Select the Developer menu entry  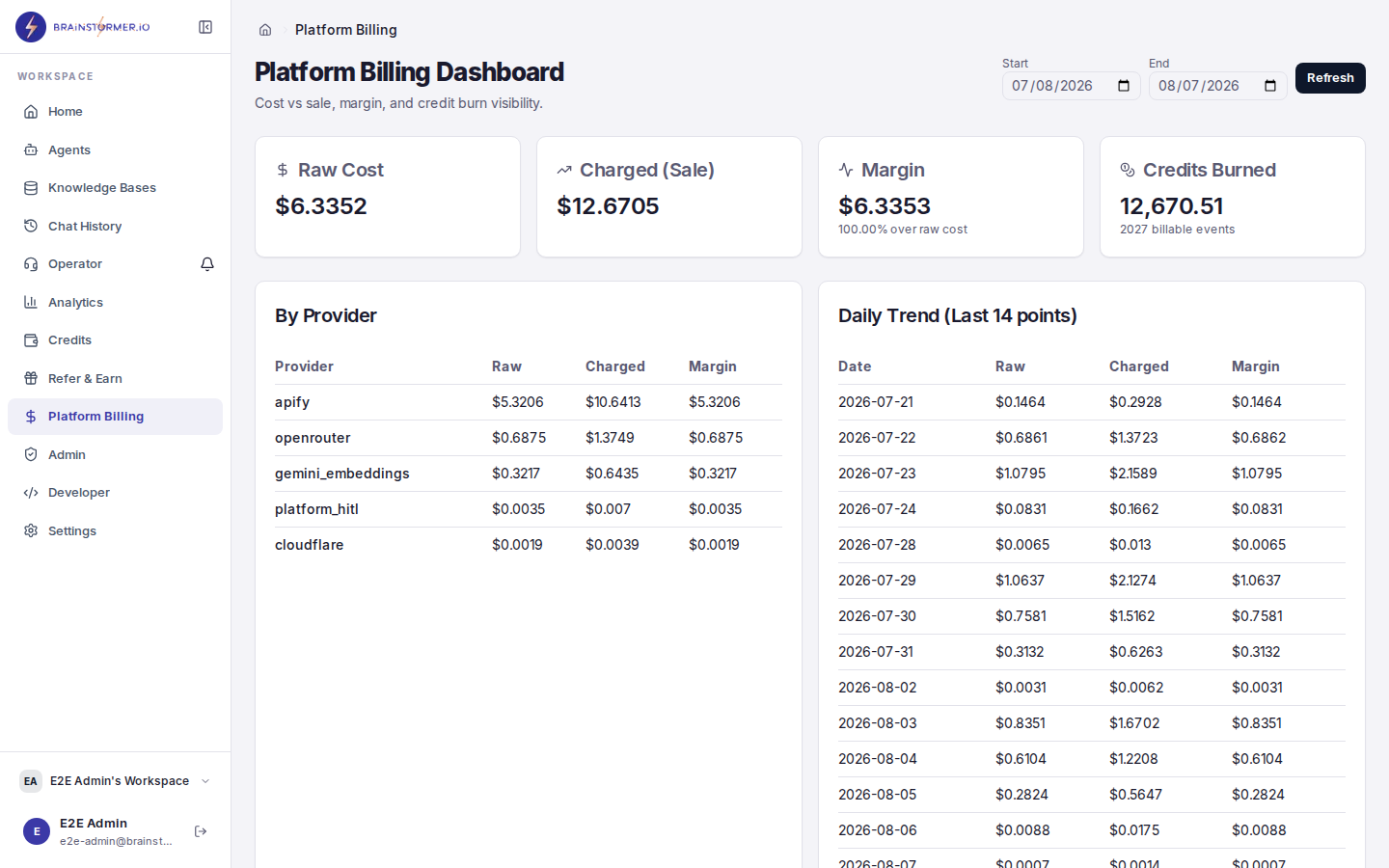tap(115, 493)
